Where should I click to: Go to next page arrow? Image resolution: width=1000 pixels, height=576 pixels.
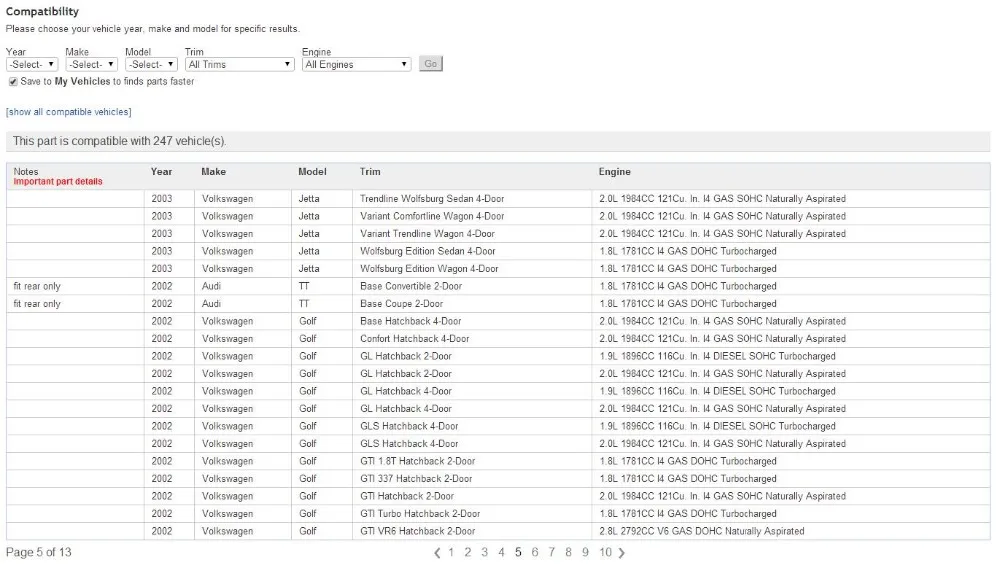pos(622,553)
